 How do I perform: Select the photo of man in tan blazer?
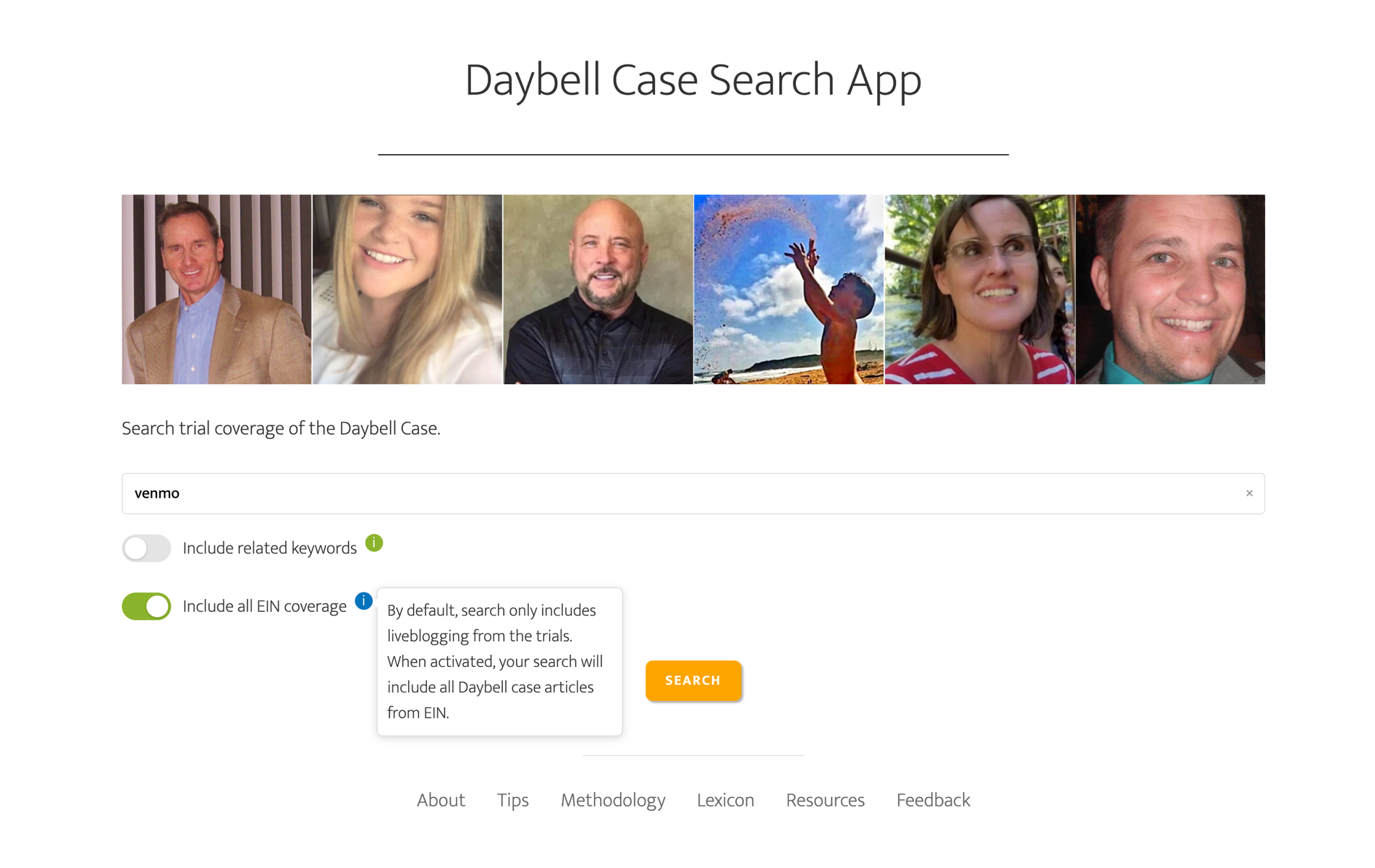point(216,289)
